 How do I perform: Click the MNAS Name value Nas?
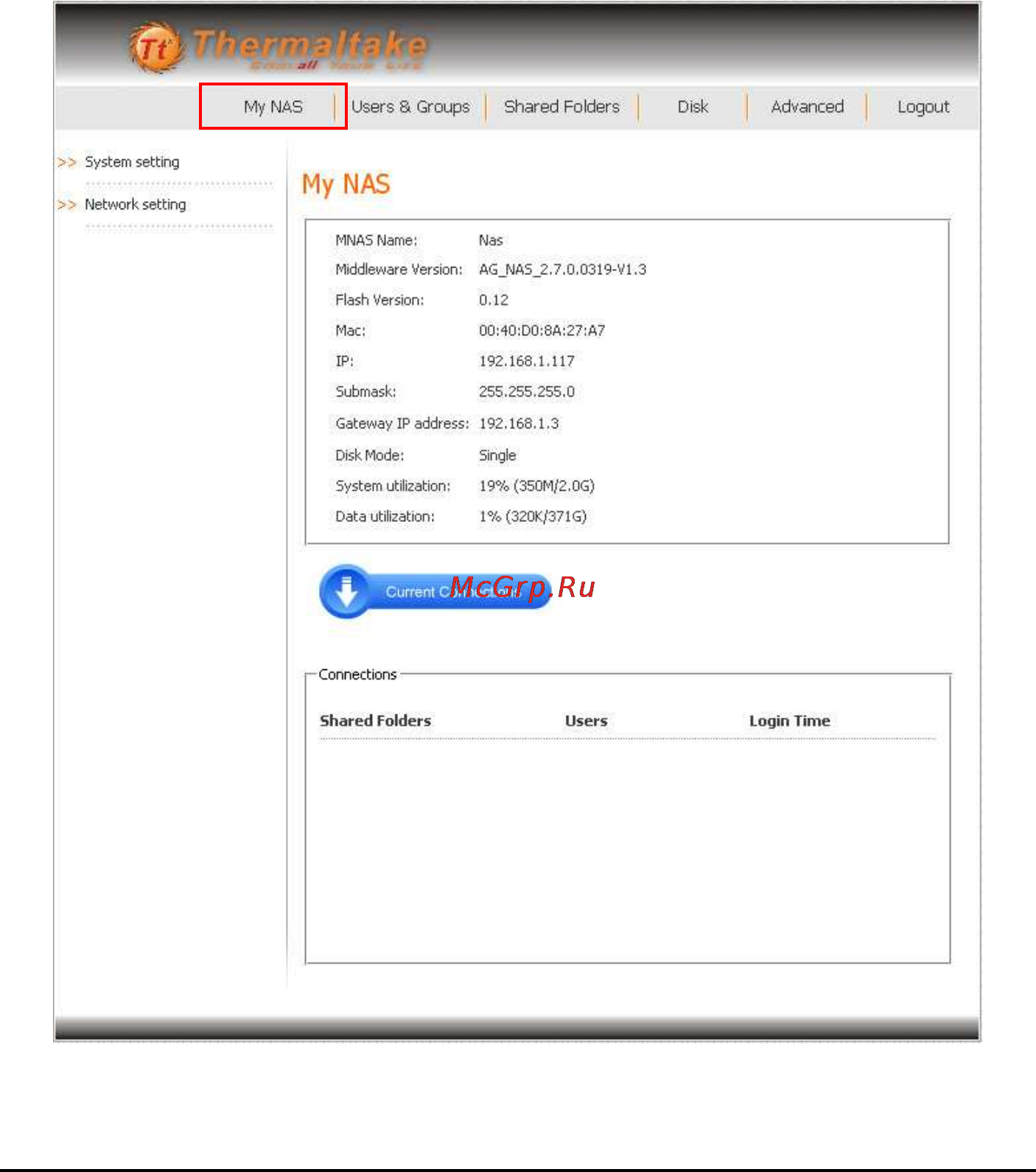491,240
